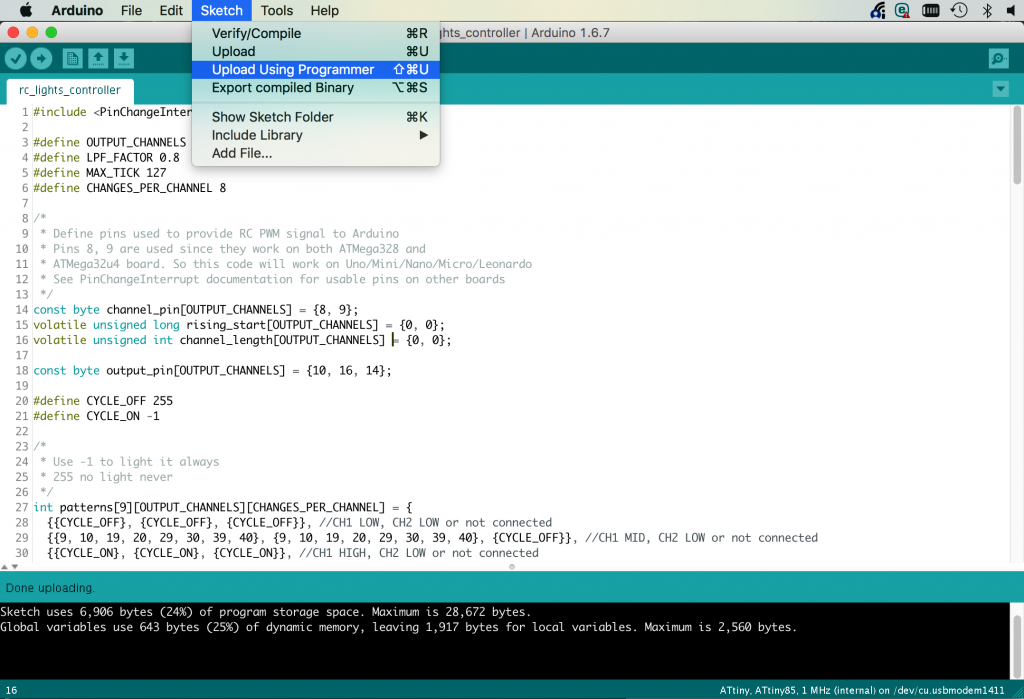Click the comment about PinChangeInterrupt documentation

272,279
